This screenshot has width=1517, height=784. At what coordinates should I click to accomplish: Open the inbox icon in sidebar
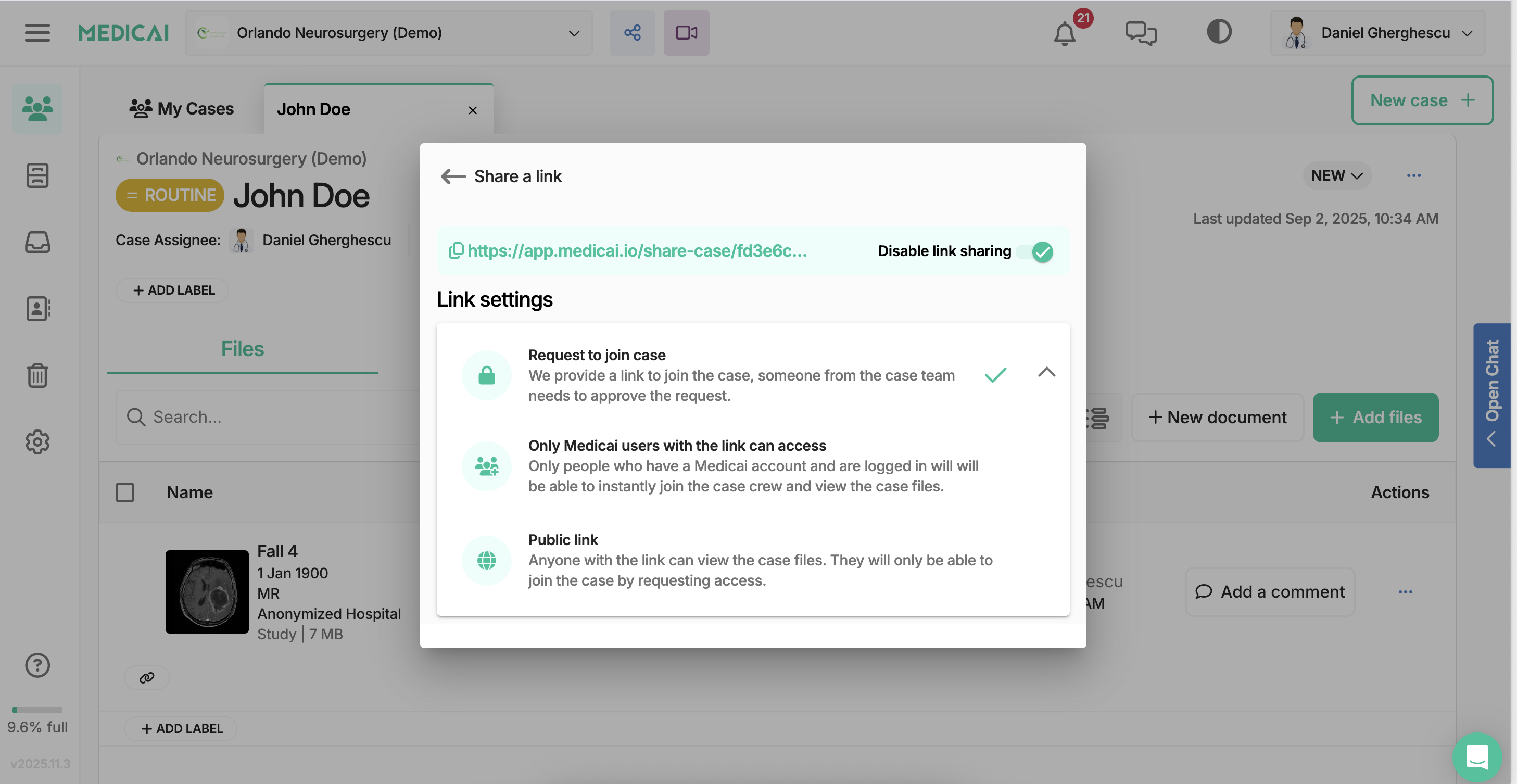pos(37,242)
